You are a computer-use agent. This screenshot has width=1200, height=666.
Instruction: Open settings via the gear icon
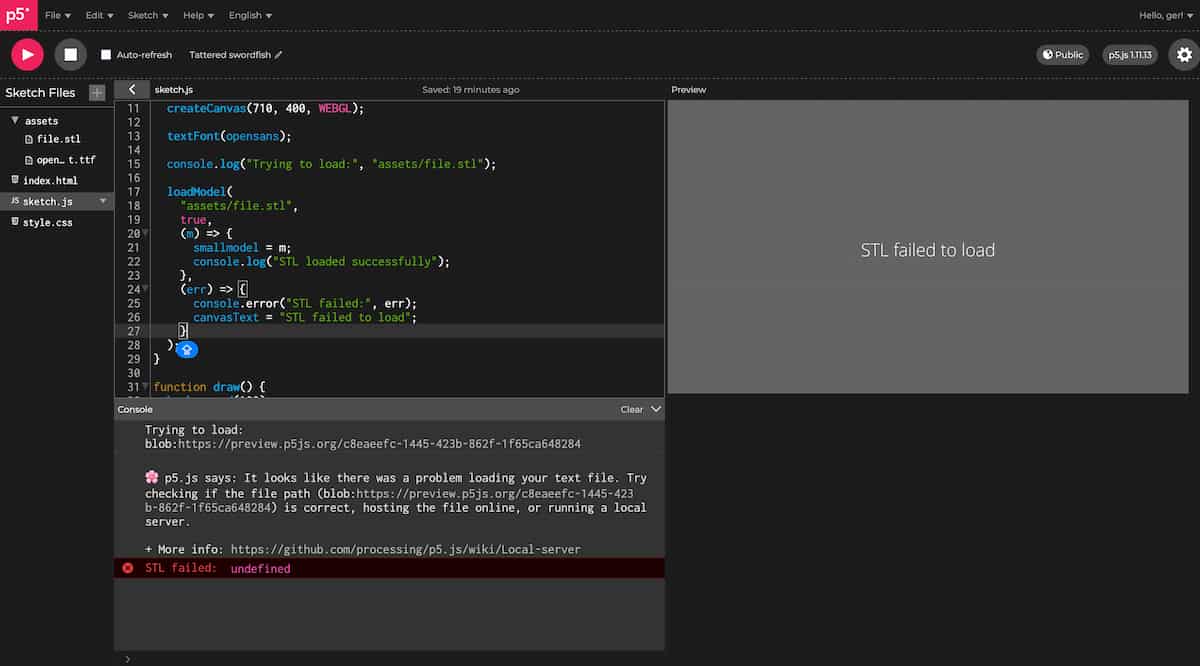1185,55
